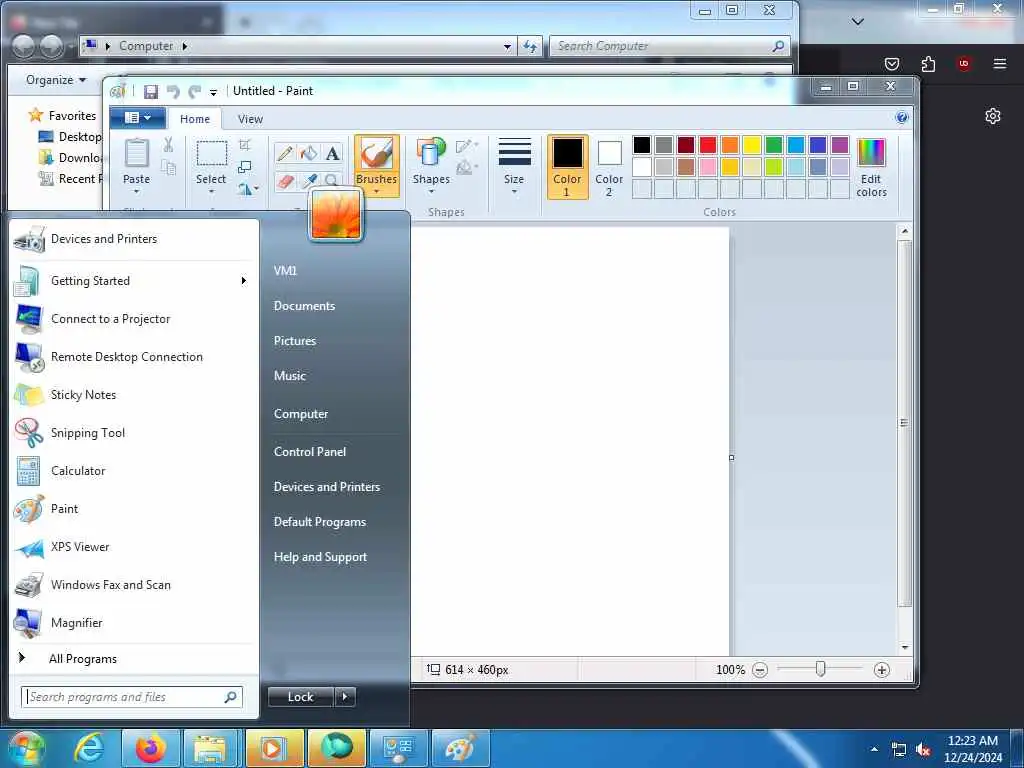Image resolution: width=1024 pixels, height=768 pixels.
Task: Click All Programs in Start menu
Action: [82, 659]
